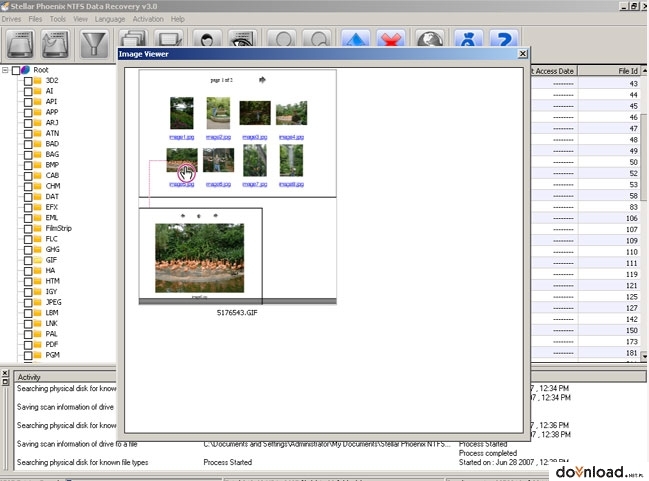This screenshot has width=649, height=481.
Task: Click the person head toolbar icon
Action: point(207,38)
